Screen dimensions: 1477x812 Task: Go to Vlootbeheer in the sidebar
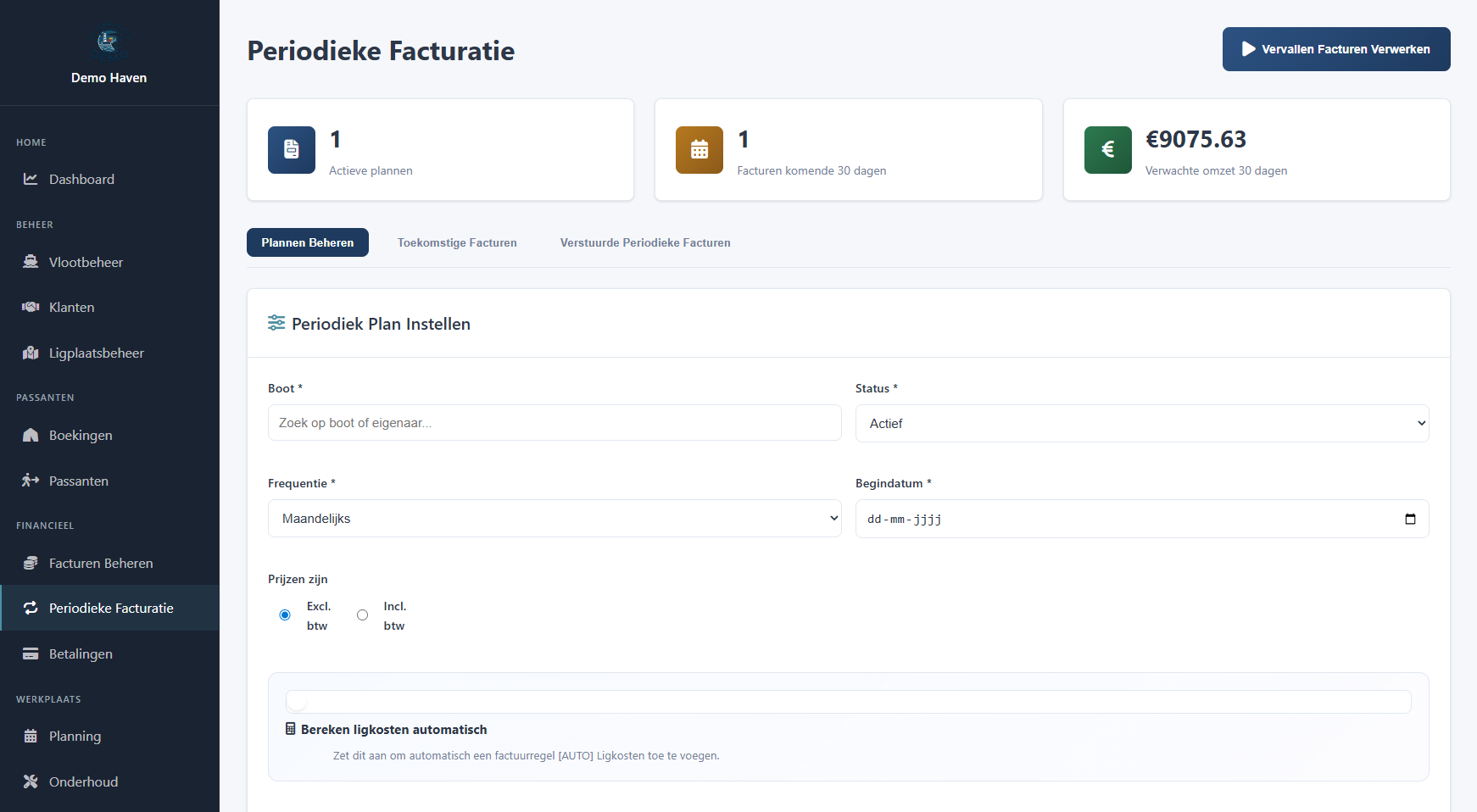coord(109,262)
